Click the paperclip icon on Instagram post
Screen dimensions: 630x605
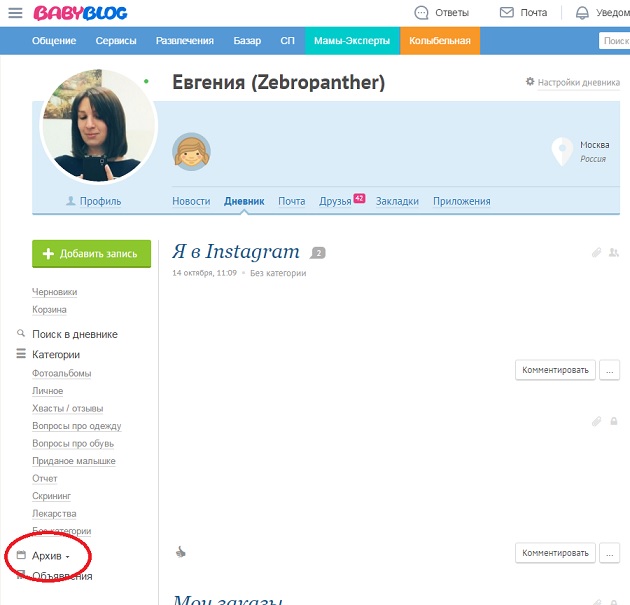tap(597, 253)
